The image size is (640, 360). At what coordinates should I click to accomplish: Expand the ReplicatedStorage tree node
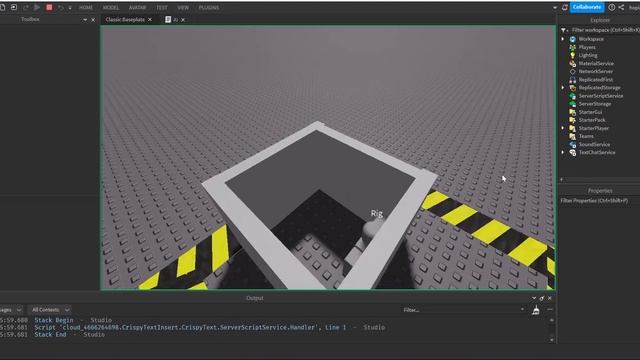(x=563, y=88)
